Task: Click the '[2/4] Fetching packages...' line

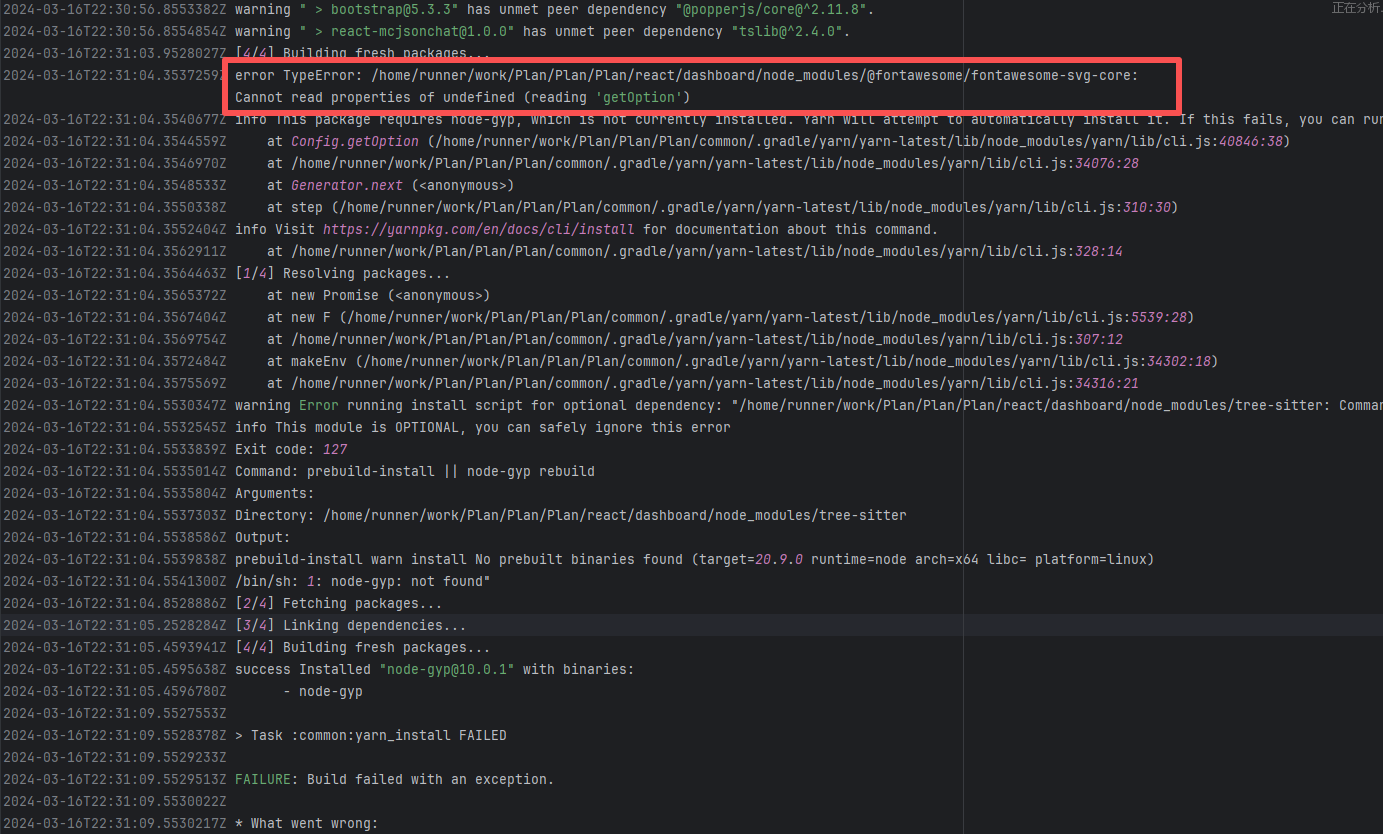Action: tap(338, 603)
